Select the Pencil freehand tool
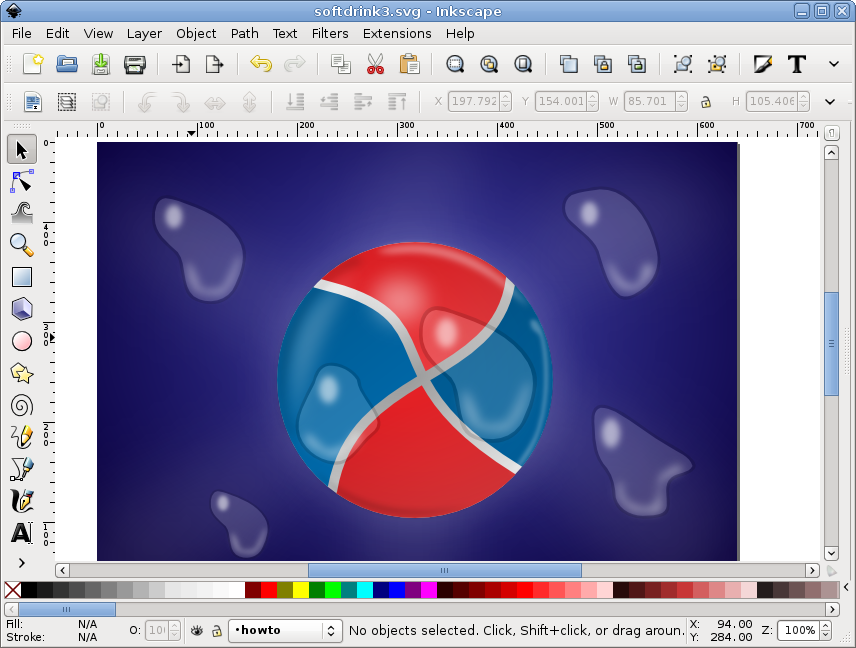Screen dimensions: 856x648 [x=22, y=437]
